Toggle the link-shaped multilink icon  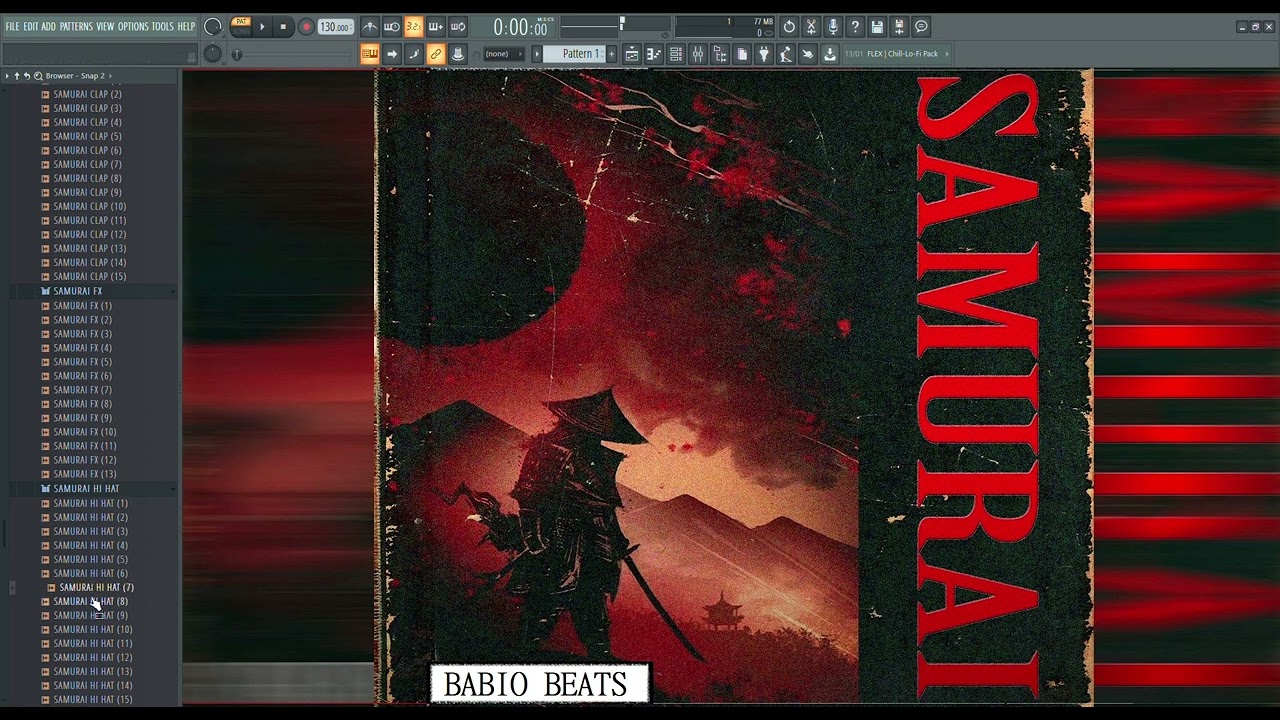click(436, 54)
